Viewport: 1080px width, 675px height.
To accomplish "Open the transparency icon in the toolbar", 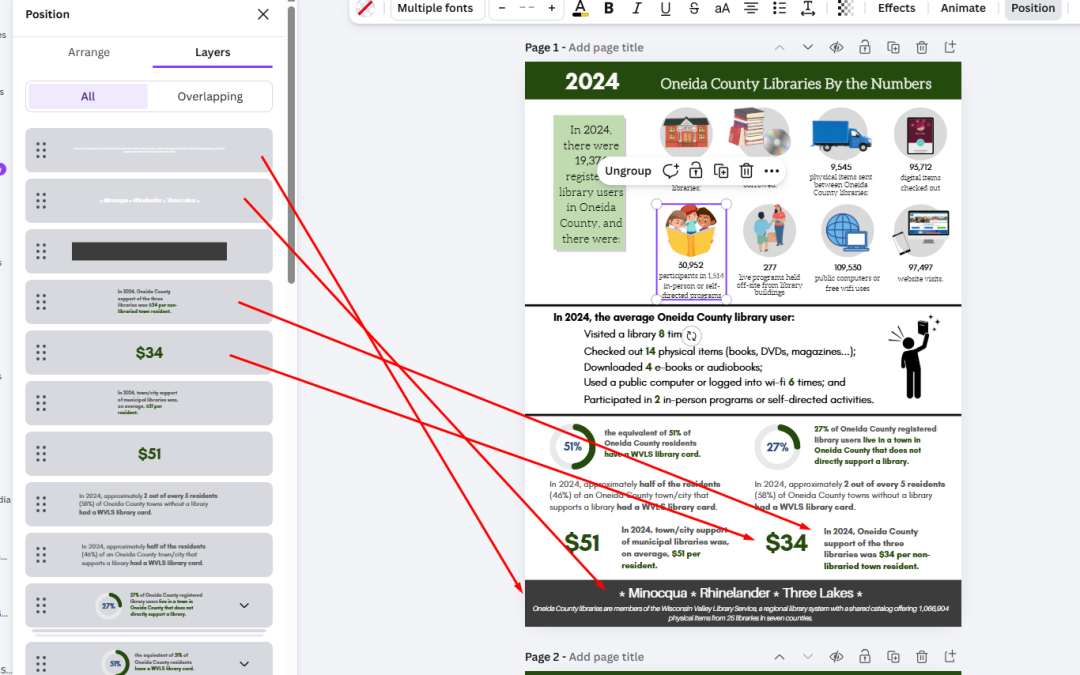I will (x=845, y=8).
